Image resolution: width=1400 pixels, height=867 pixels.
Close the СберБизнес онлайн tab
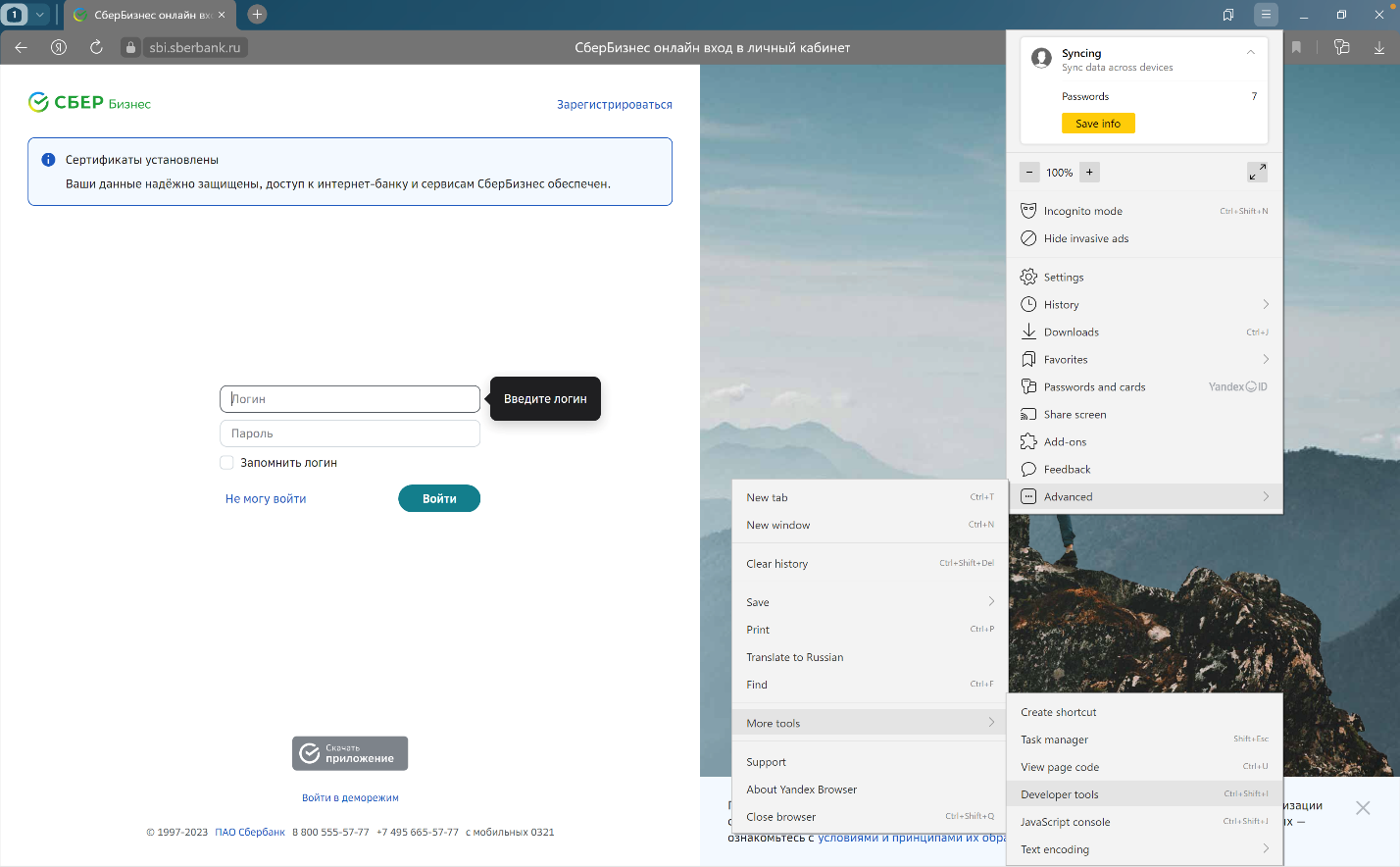[222, 15]
